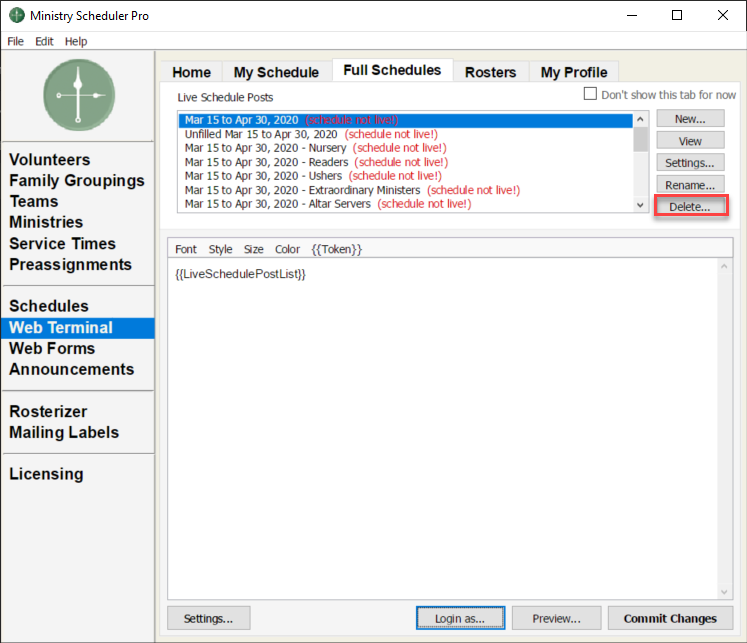Close the Ministry Scheduler Pro window
This screenshot has height=643, width=747.
722,15
